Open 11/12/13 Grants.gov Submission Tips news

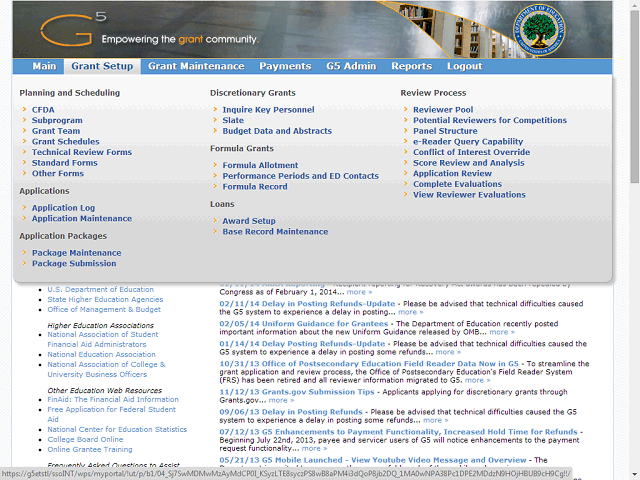point(297,392)
